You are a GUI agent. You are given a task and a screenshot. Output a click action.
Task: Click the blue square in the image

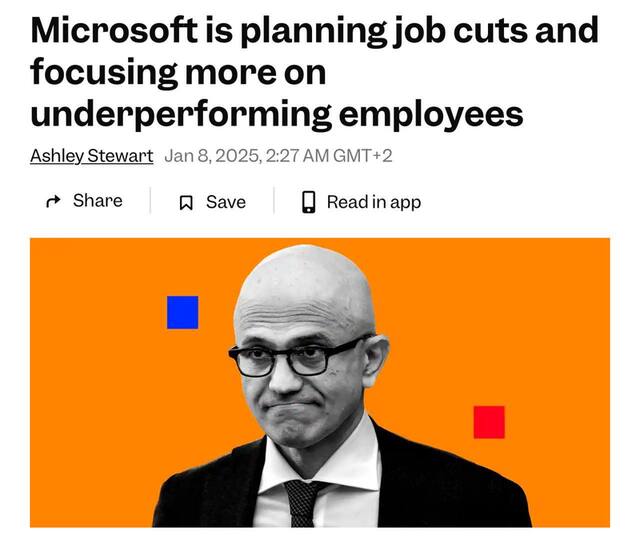pyautogui.click(x=182, y=312)
